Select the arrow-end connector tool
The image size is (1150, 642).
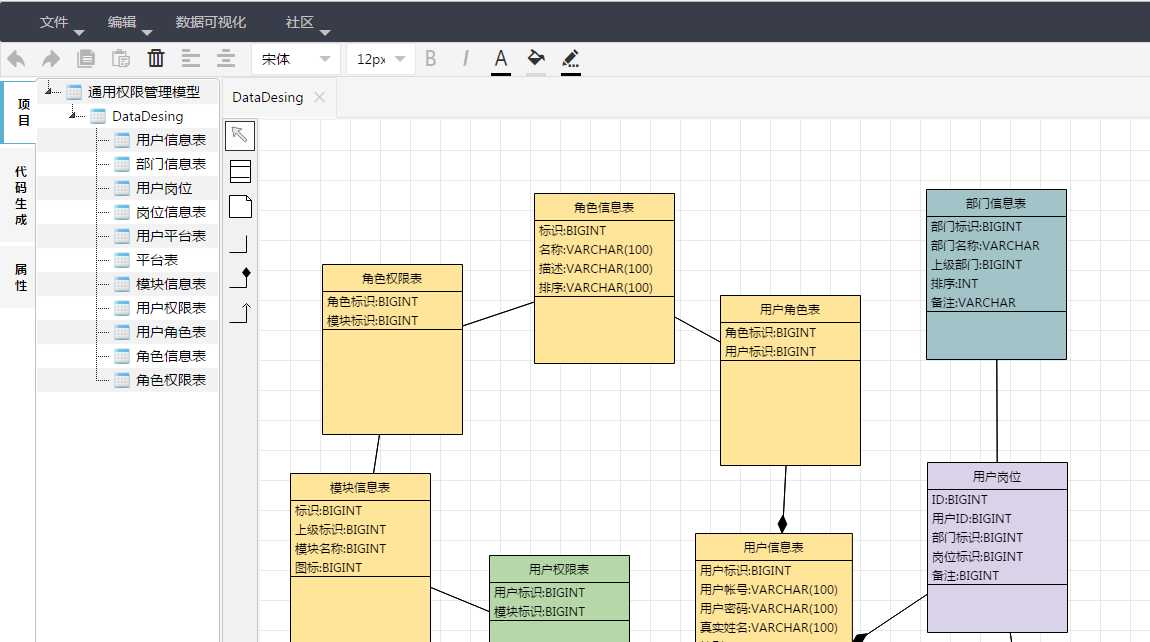point(240,313)
